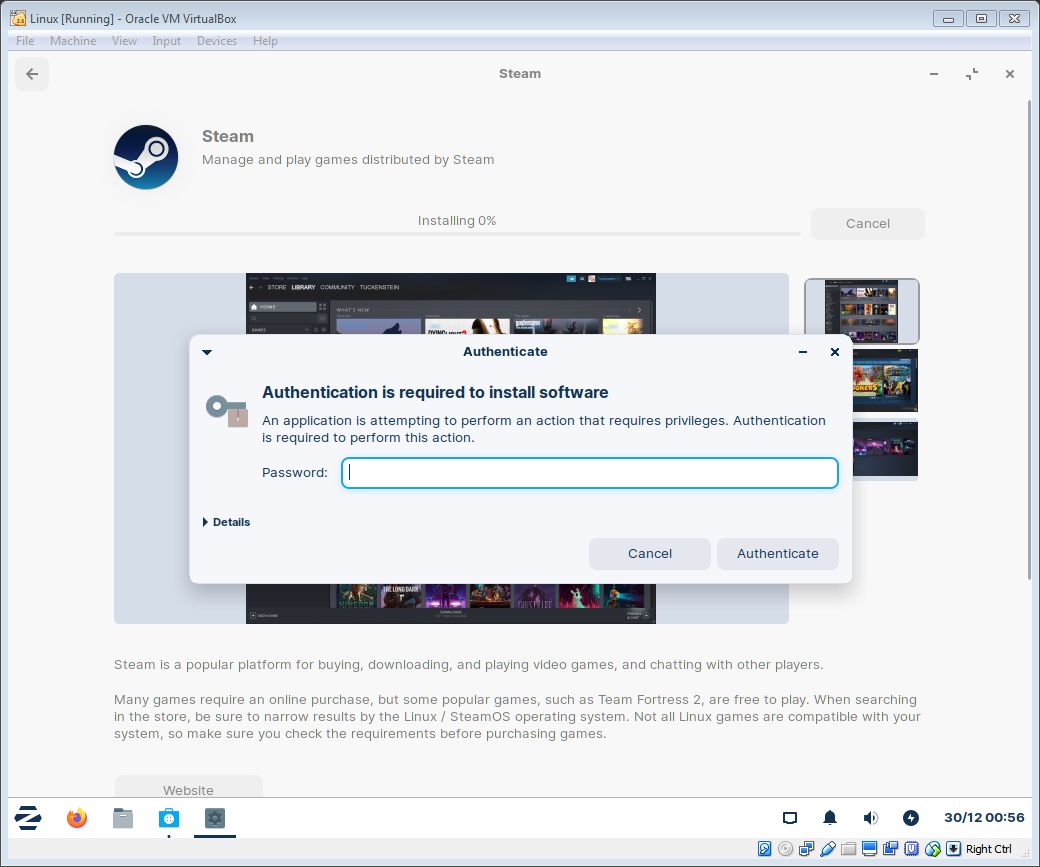Open Software store from taskbar
The image size is (1040, 867).
coord(169,817)
